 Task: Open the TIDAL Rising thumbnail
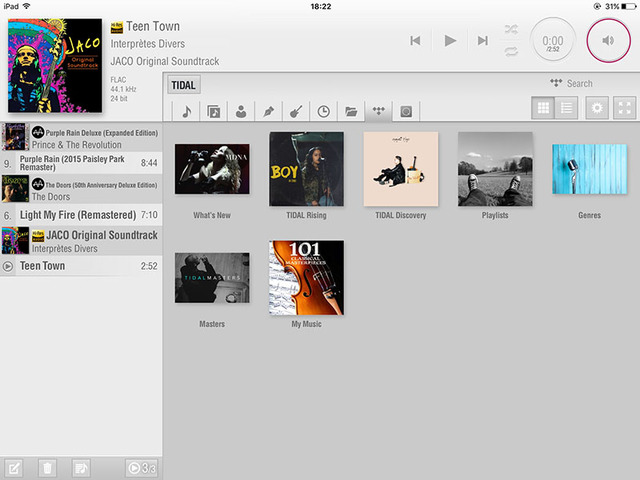[306, 169]
